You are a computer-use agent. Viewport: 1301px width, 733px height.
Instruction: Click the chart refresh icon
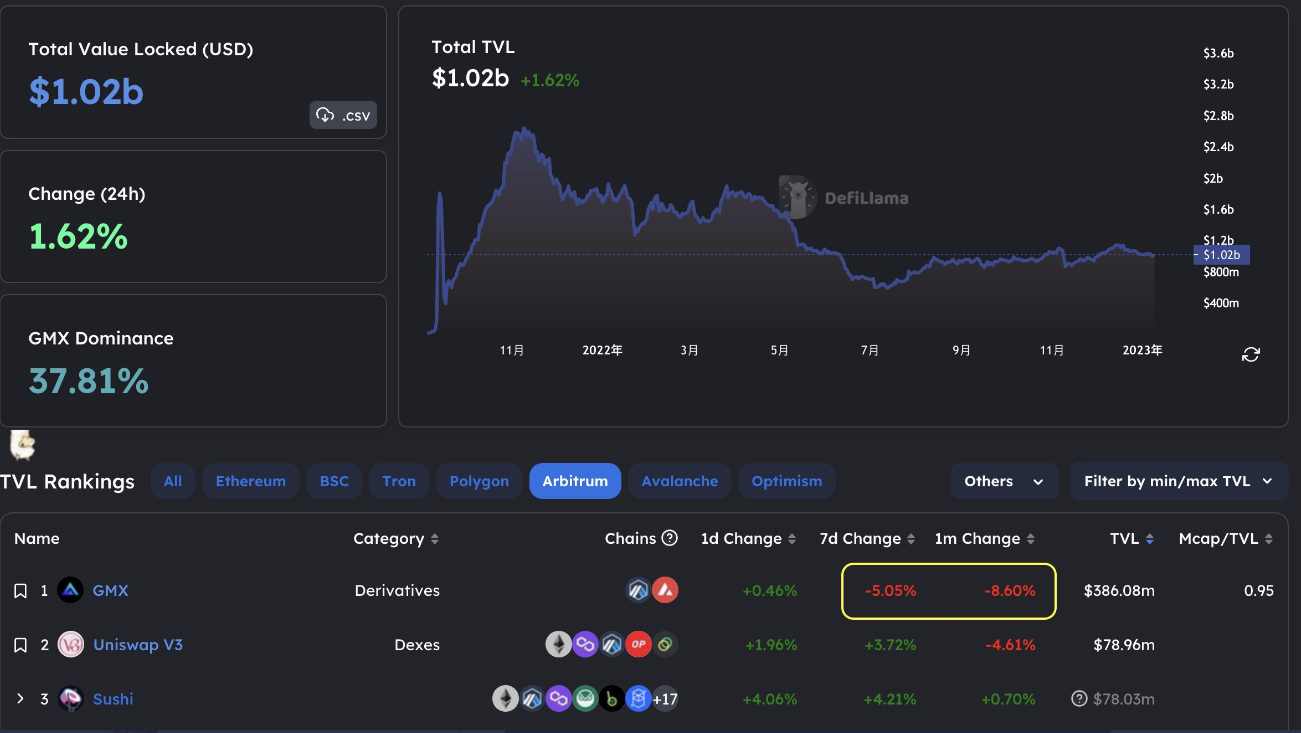tap(1250, 354)
